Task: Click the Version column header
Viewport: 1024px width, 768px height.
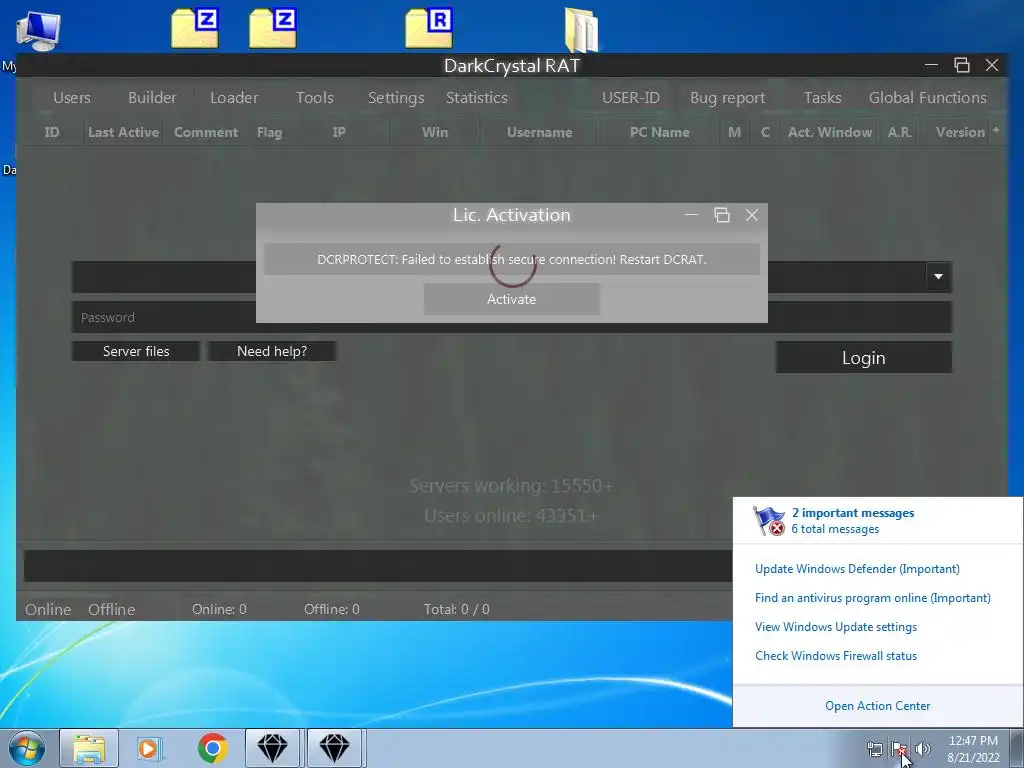Action: [960, 133]
